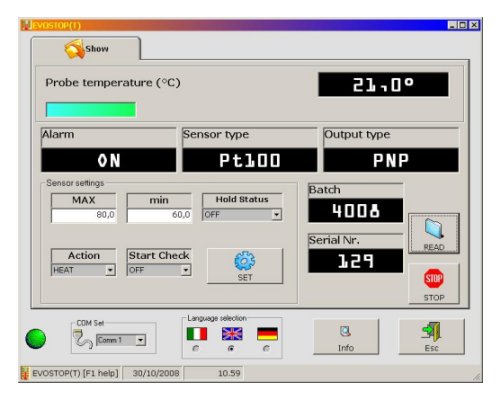Choose the radio button under British flag

tap(231, 348)
